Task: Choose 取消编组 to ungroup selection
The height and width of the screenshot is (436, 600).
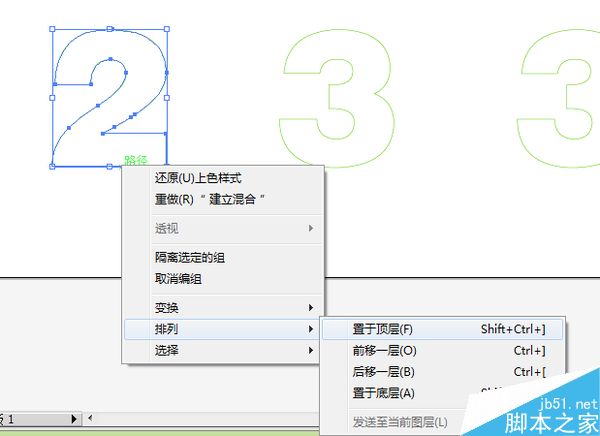Action: click(x=223, y=279)
